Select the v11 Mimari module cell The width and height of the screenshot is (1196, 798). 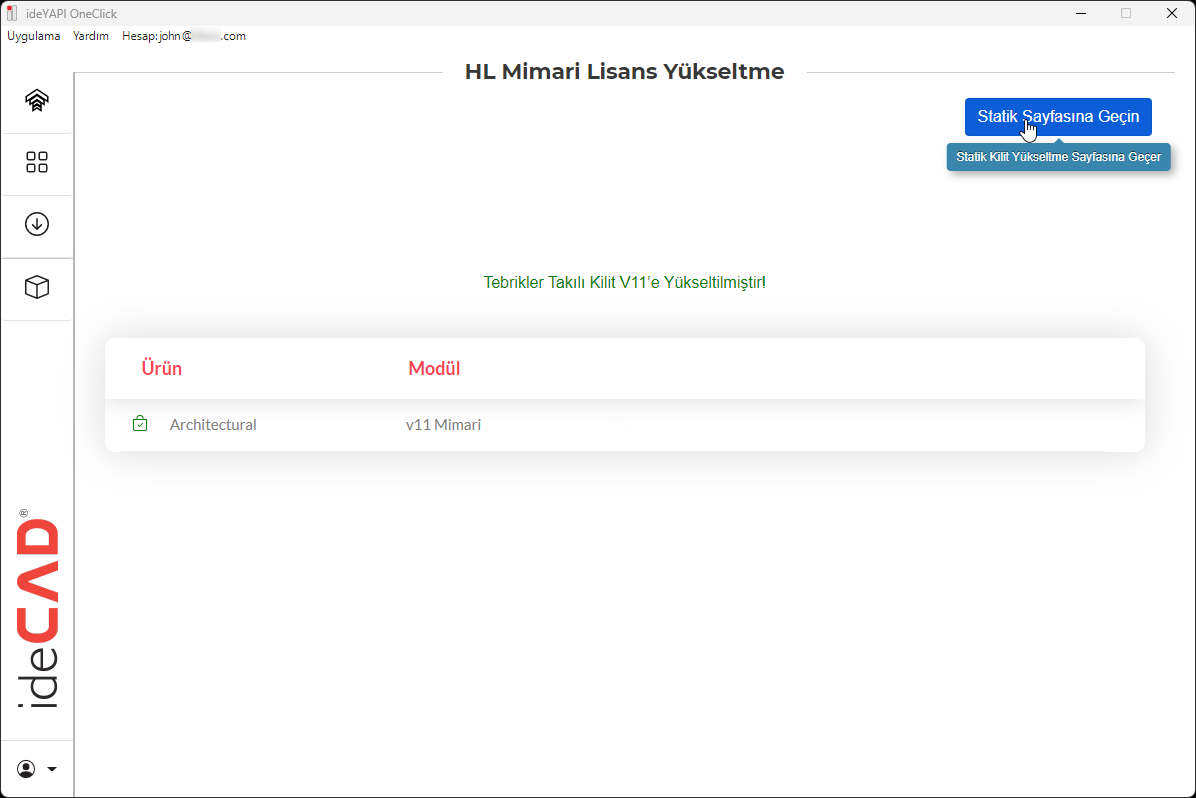pyautogui.click(x=443, y=425)
